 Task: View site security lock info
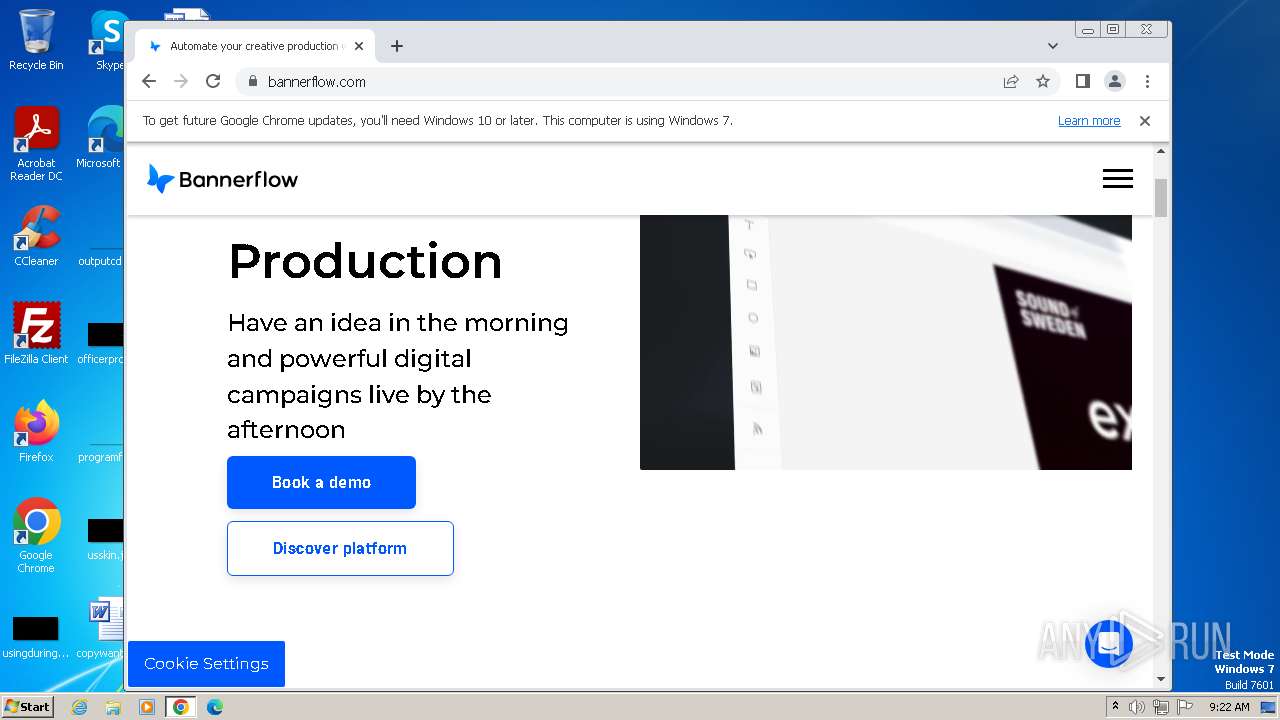click(x=252, y=81)
